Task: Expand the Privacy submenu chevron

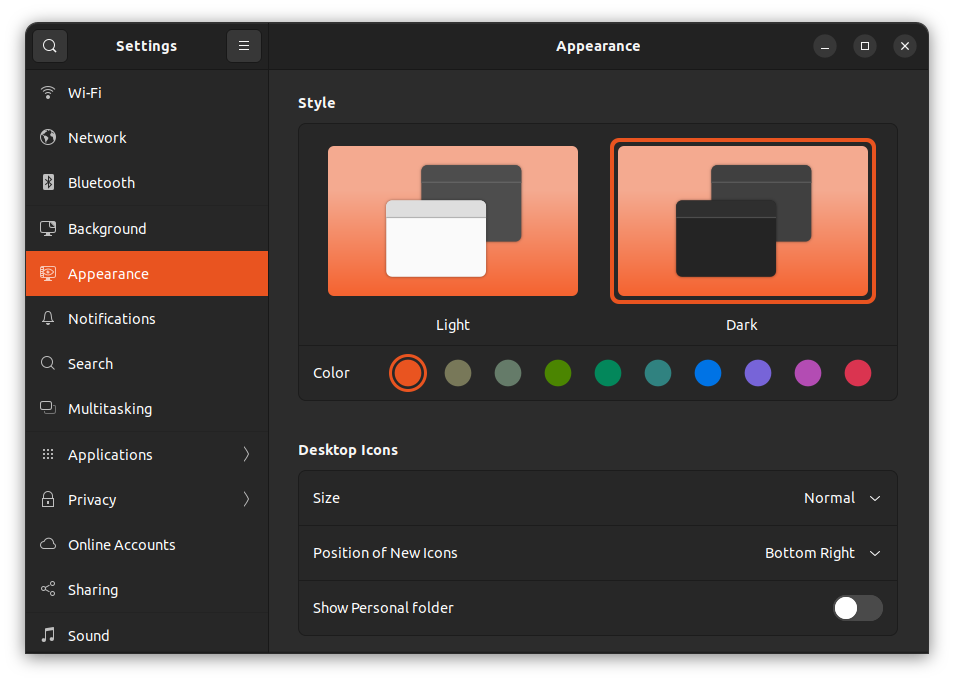Action: tap(246, 500)
